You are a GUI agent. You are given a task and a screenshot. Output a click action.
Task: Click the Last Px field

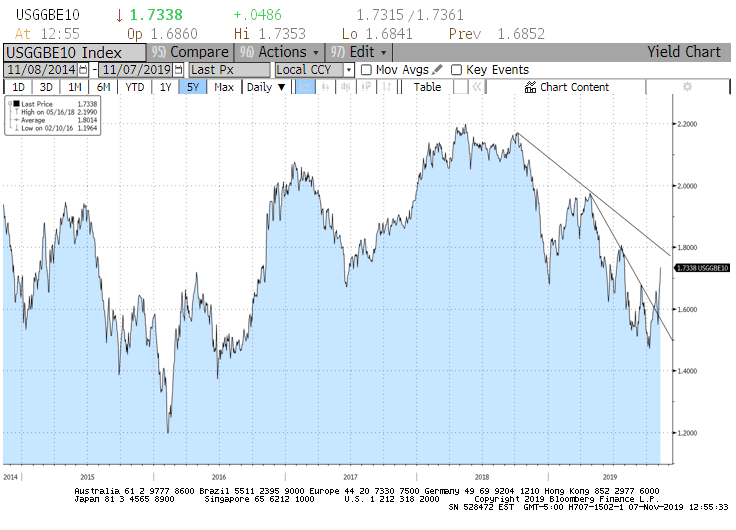pyautogui.click(x=230, y=70)
